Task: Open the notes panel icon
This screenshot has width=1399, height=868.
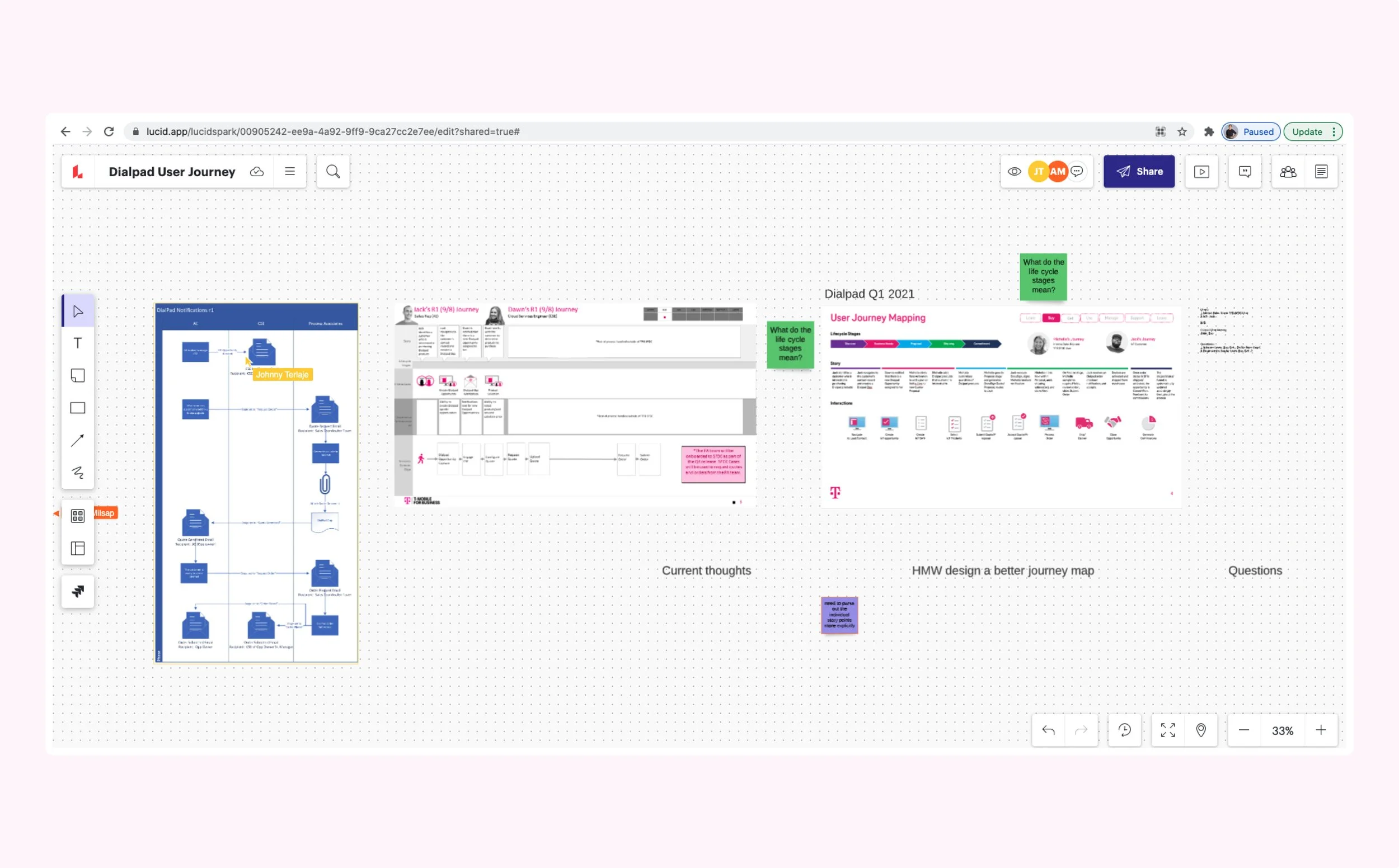Action: (x=1321, y=172)
